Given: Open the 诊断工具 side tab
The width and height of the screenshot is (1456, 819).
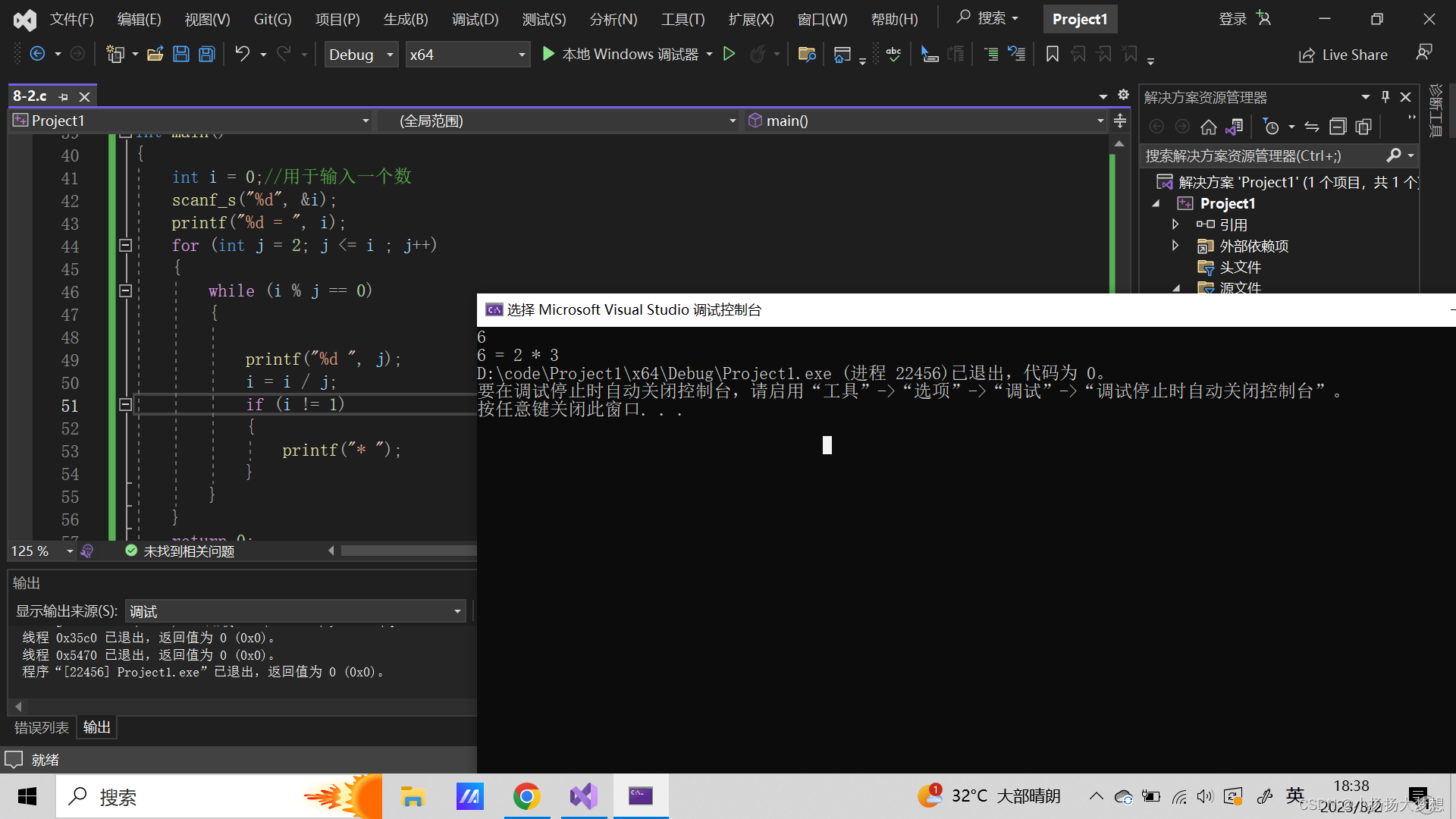Looking at the screenshot, I should click(x=1436, y=110).
